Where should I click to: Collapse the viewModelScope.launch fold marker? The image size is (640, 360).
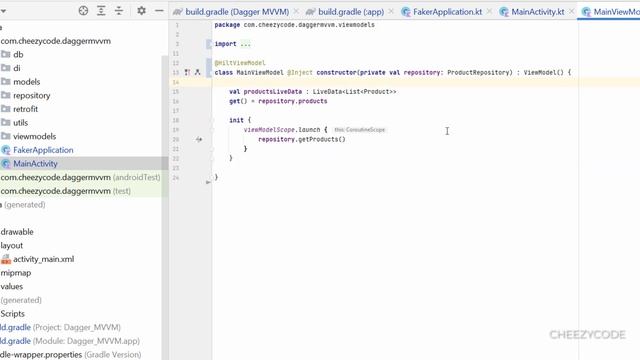pyautogui.click(x=212, y=130)
